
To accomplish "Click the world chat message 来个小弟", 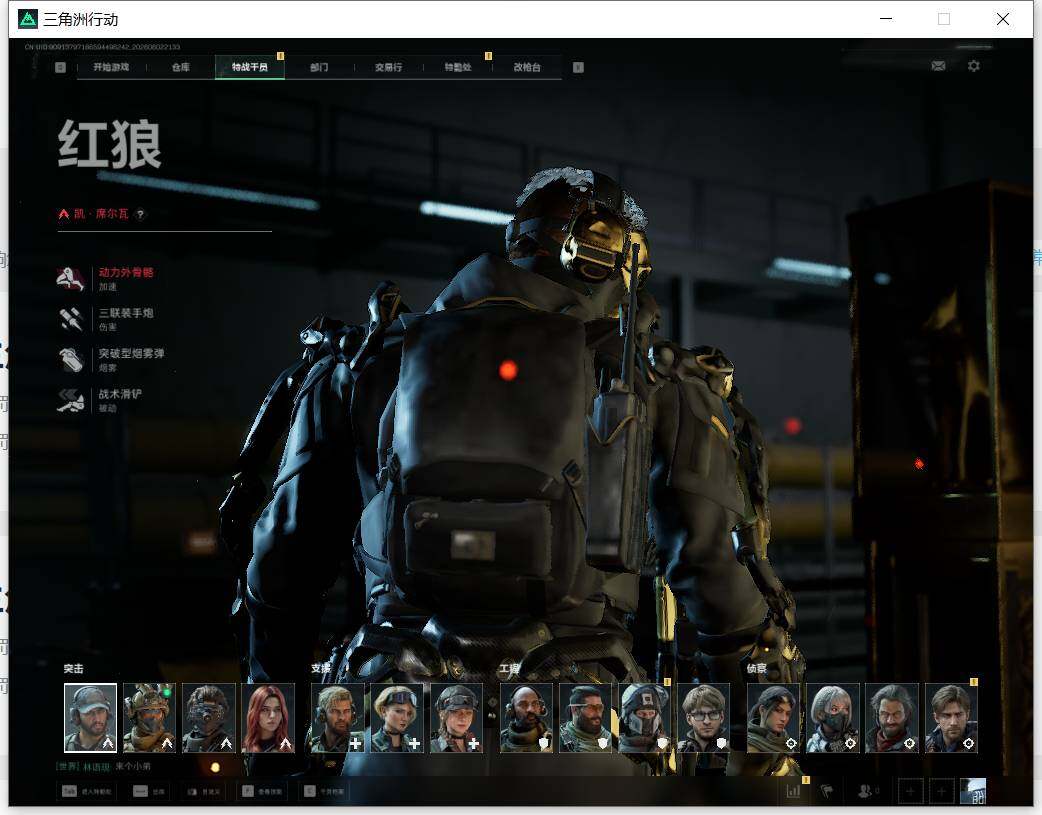I will pos(133,766).
